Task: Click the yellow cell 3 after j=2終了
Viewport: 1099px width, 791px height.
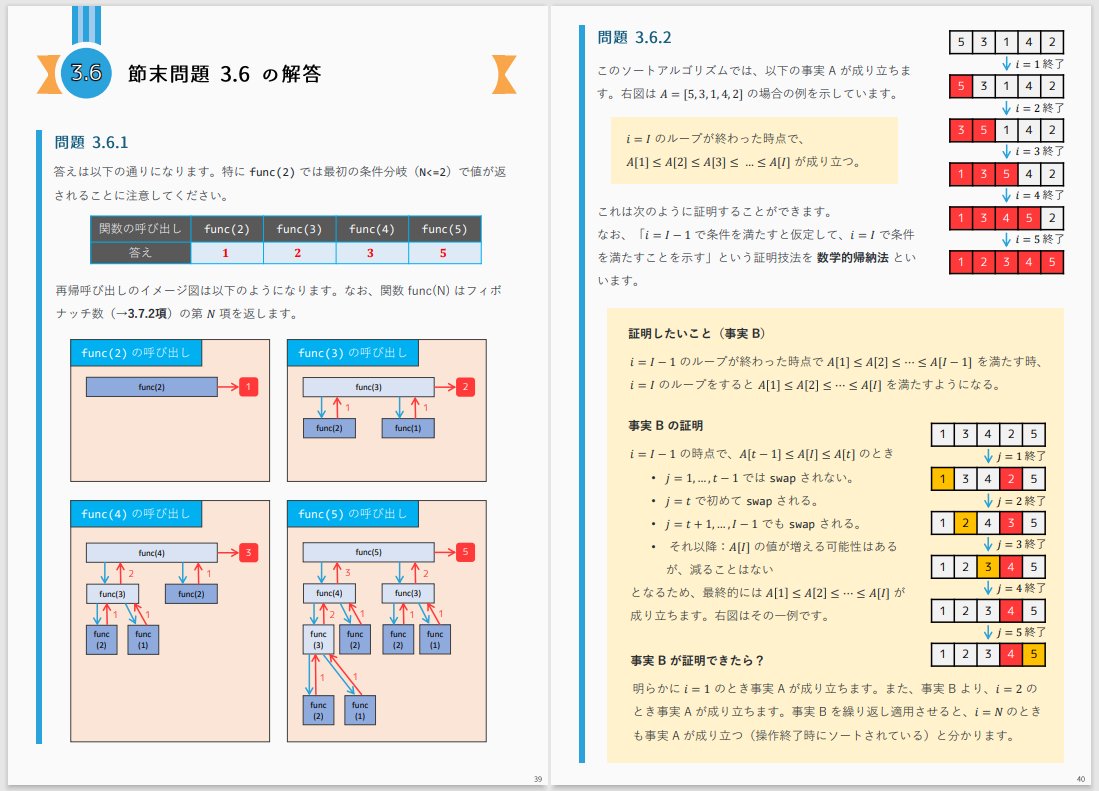Action: click(x=986, y=566)
